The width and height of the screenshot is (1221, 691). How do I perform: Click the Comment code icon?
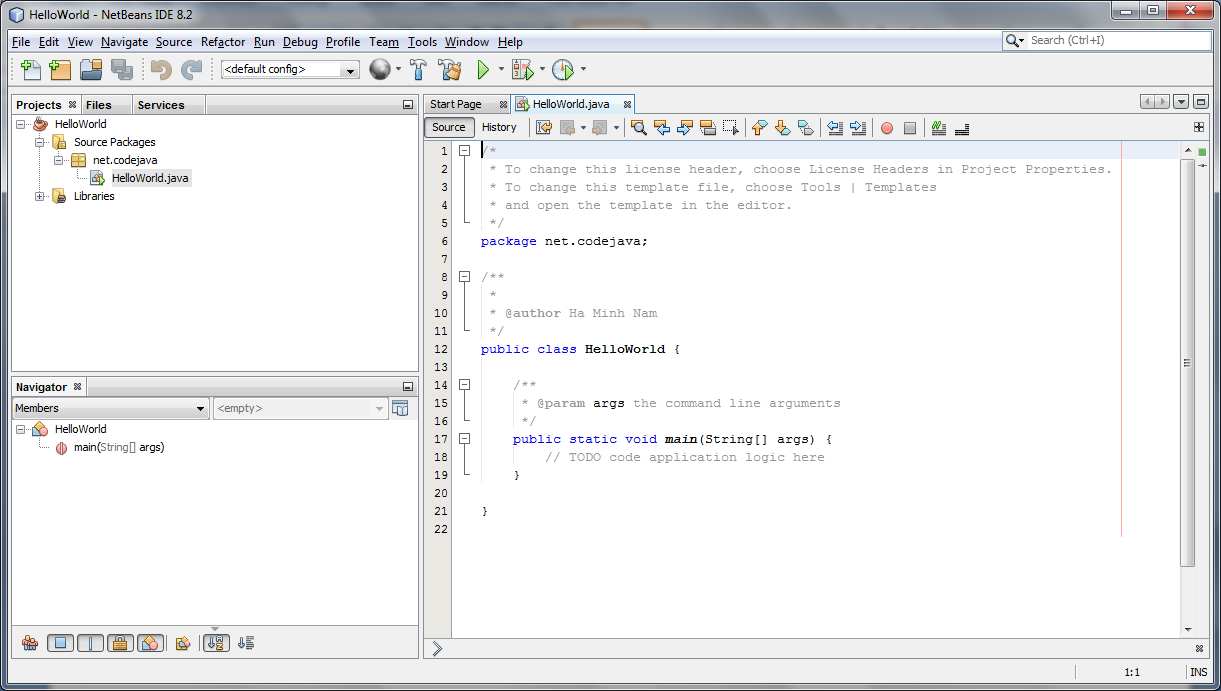[938, 127]
